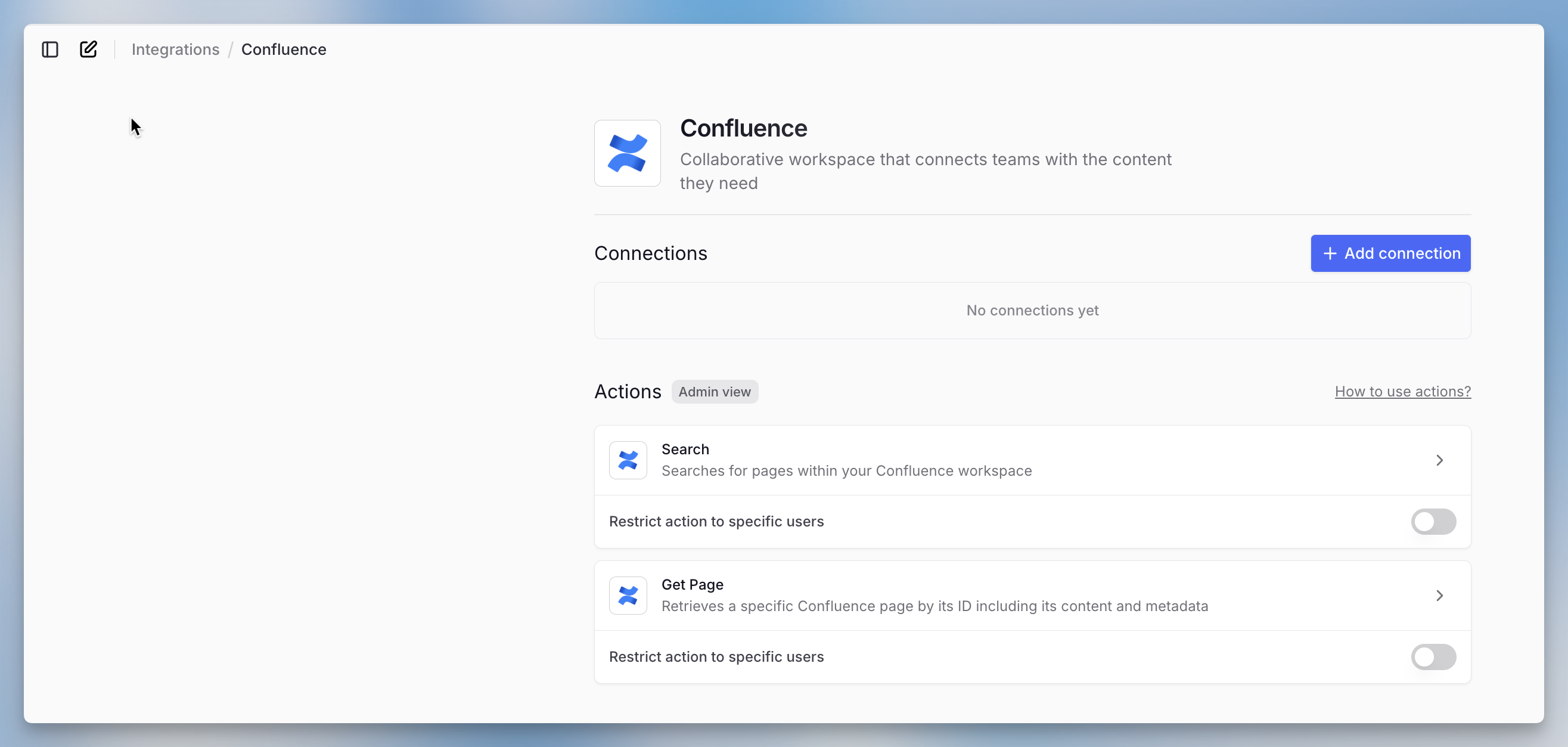This screenshot has width=1568, height=747.
Task: Click the Admin view badge
Action: (x=715, y=392)
